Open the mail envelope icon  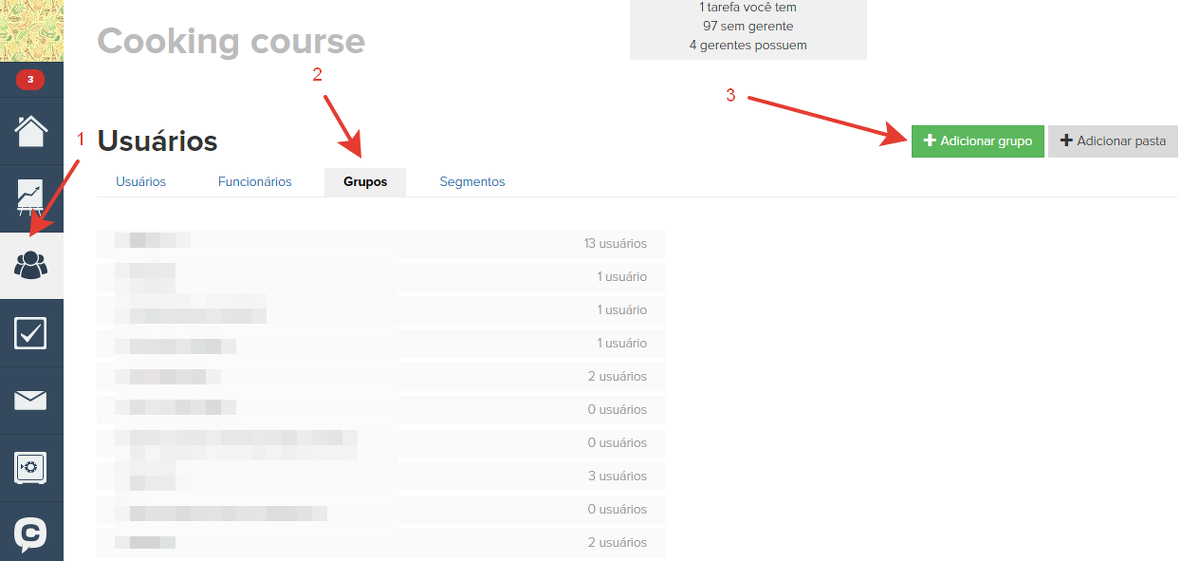point(31,401)
